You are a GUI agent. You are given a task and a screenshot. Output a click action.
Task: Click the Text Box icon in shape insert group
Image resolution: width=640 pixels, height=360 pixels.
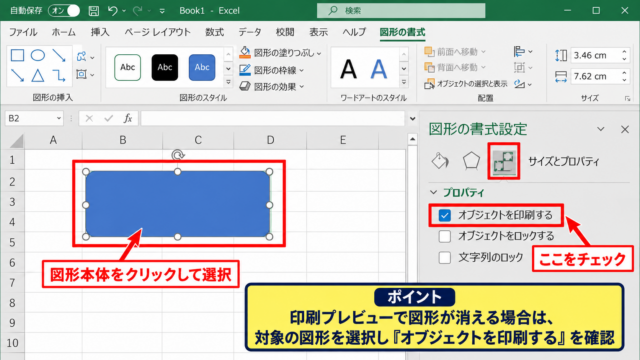(82, 74)
